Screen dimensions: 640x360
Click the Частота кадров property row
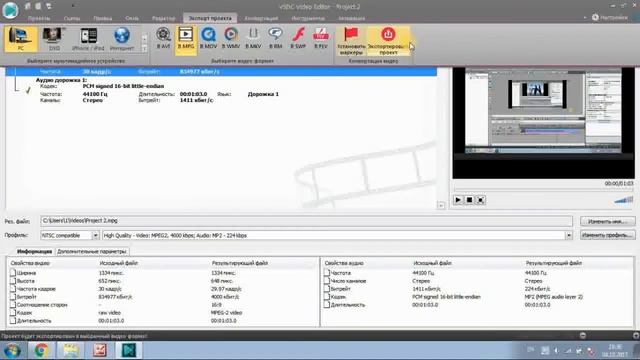tap(163, 289)
